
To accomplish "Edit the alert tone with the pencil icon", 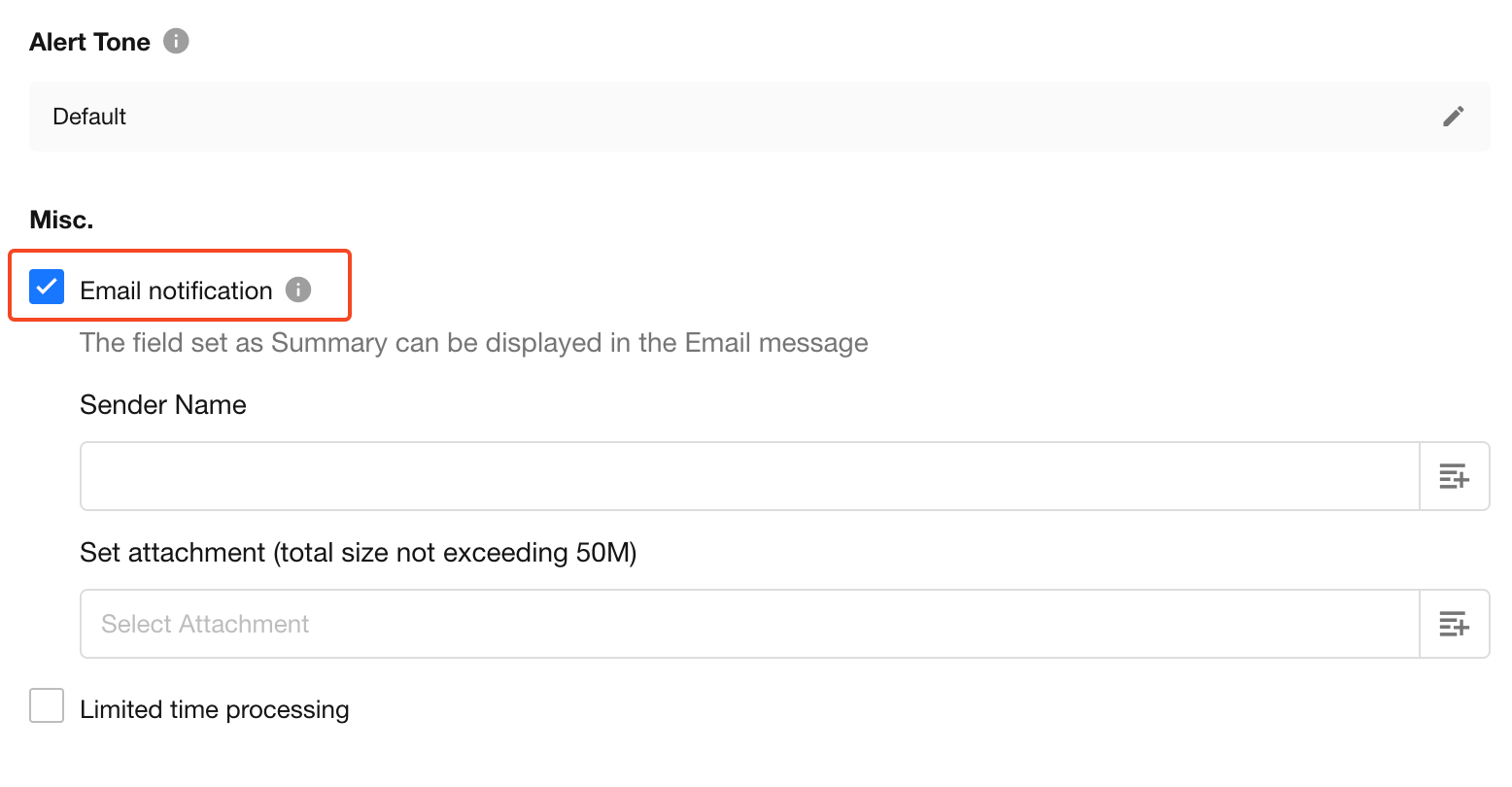I will click(x=1453, y=117).
